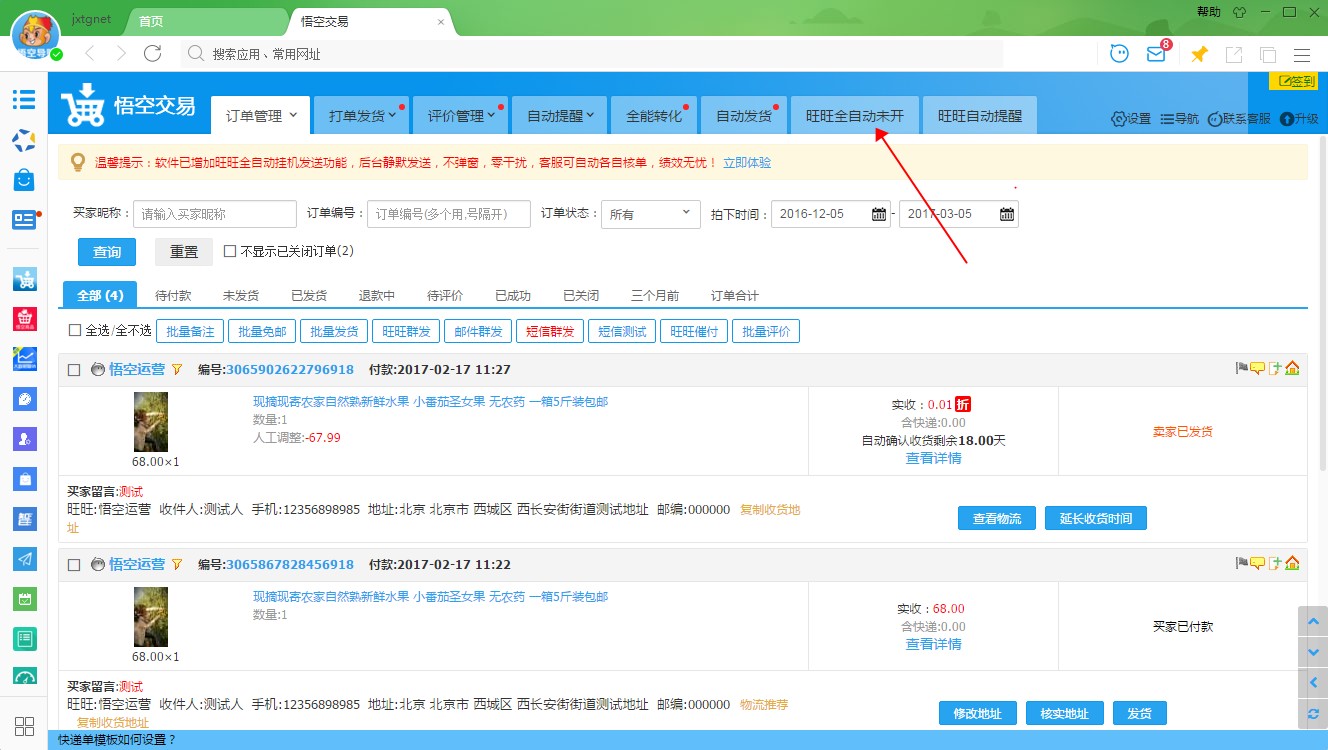Screen dimensions: 1328x750
Task: Click the 查看物流 button
Action: point(997,518)
